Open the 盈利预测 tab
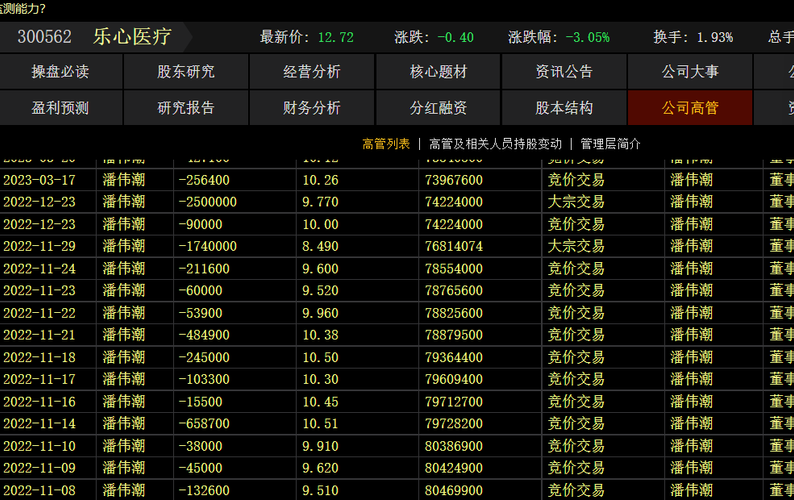Image resolution: width=794 pixels, height=500 pixels. (x=60, y=108)
